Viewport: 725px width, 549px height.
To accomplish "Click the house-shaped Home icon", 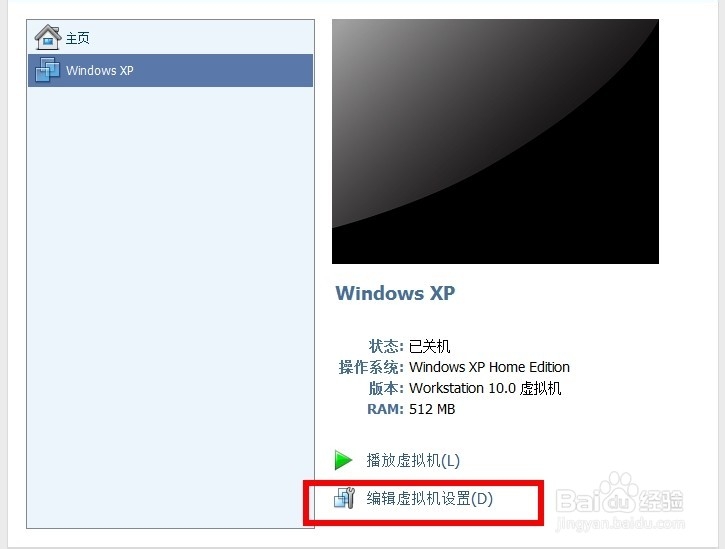I will point(48,37).
